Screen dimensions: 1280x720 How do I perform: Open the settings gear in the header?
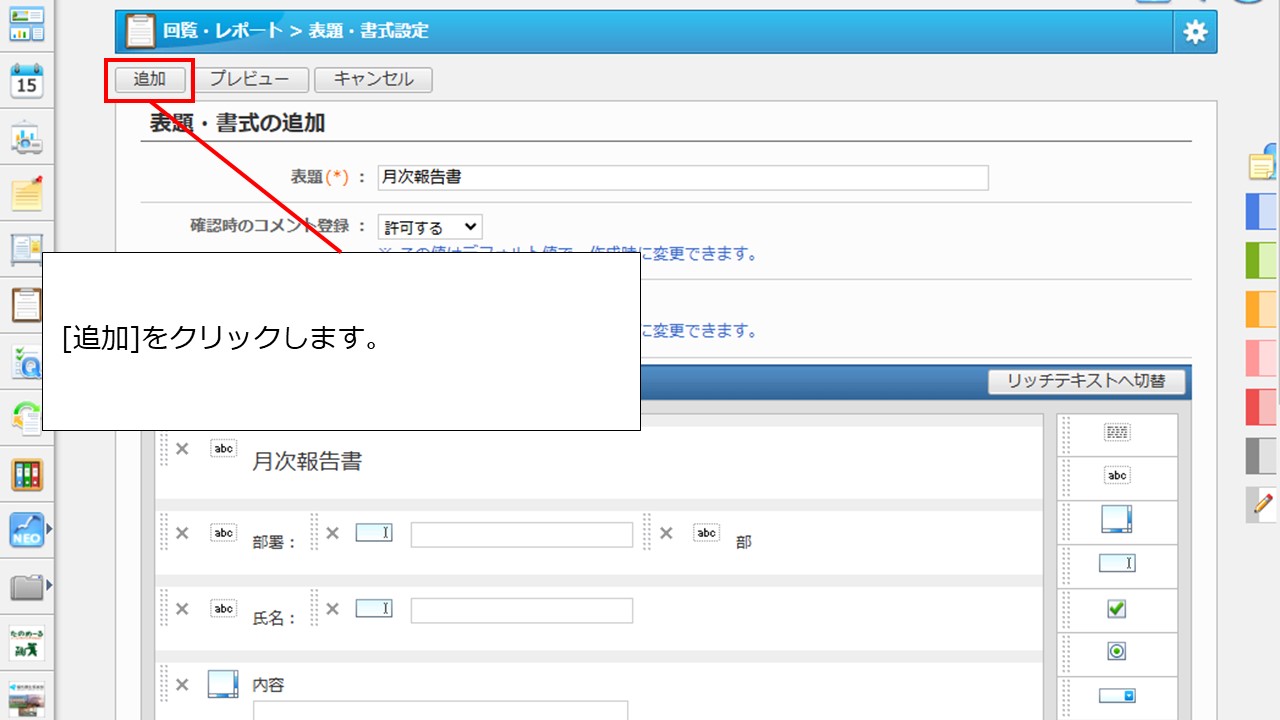pyautogui.click(x=1195, y=32)
